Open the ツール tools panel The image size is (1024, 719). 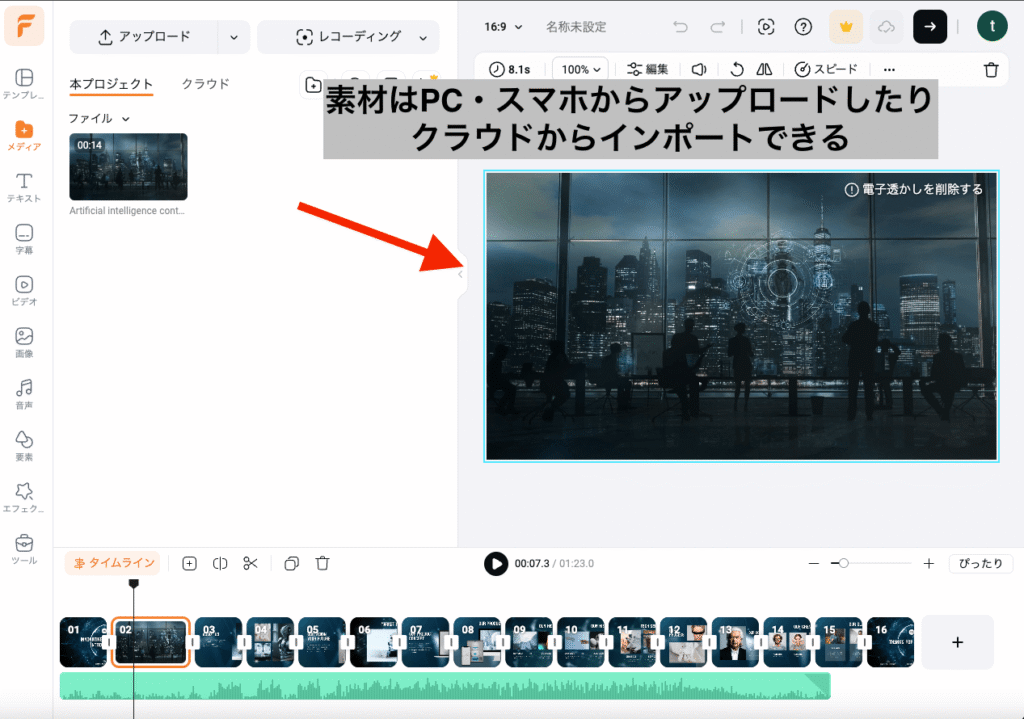[x=24, y=549]
